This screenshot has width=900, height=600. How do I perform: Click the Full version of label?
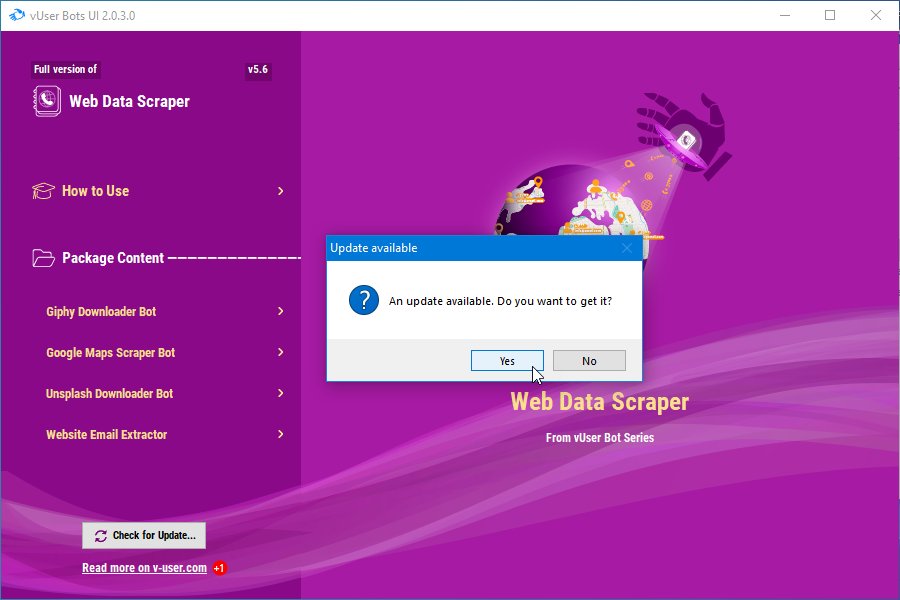tap(65, 69)
